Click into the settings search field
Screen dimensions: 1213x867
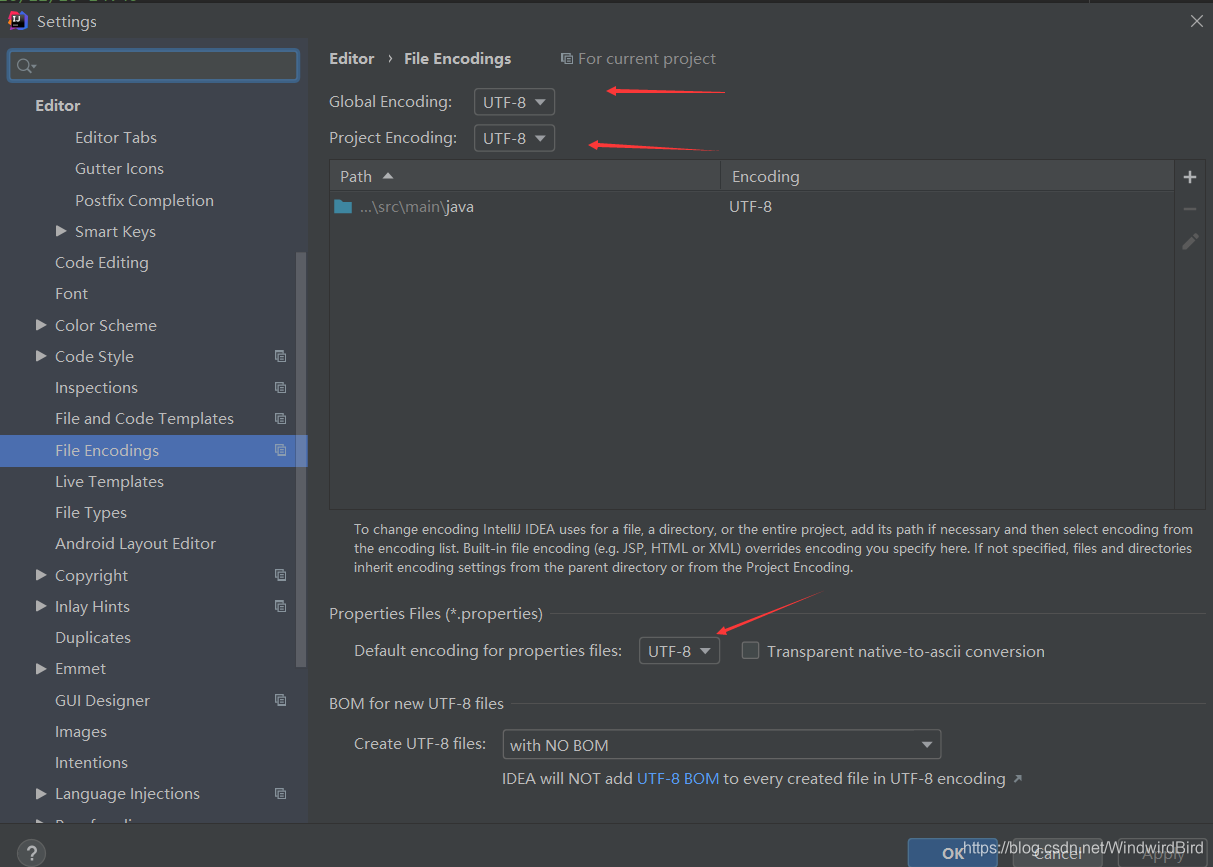[154, 66]
